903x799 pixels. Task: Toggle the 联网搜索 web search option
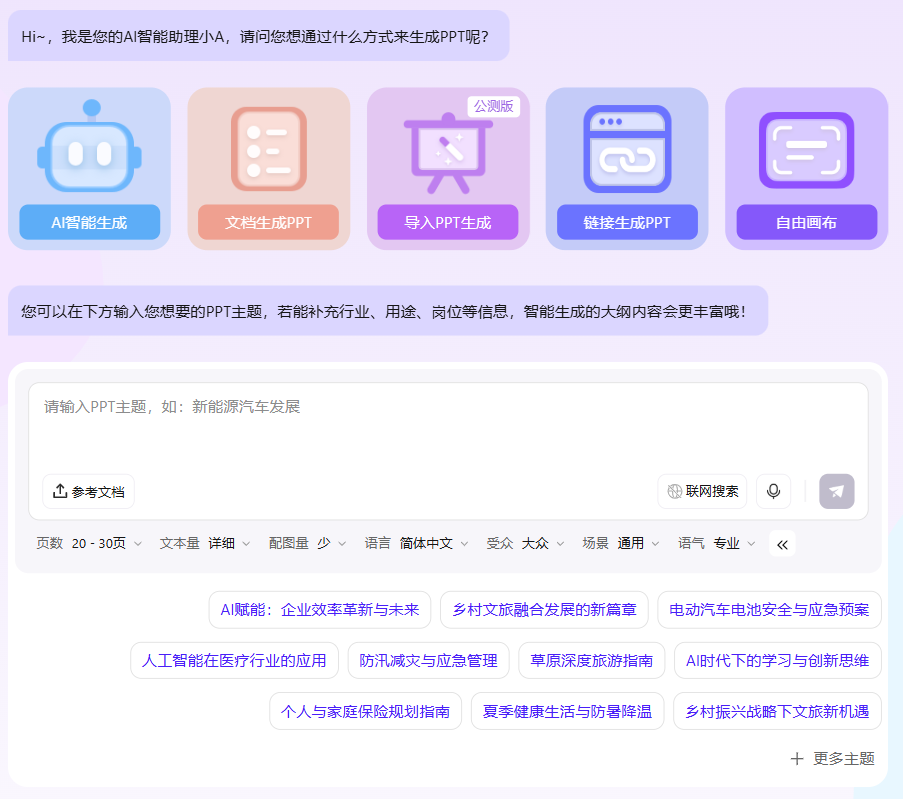703,491
